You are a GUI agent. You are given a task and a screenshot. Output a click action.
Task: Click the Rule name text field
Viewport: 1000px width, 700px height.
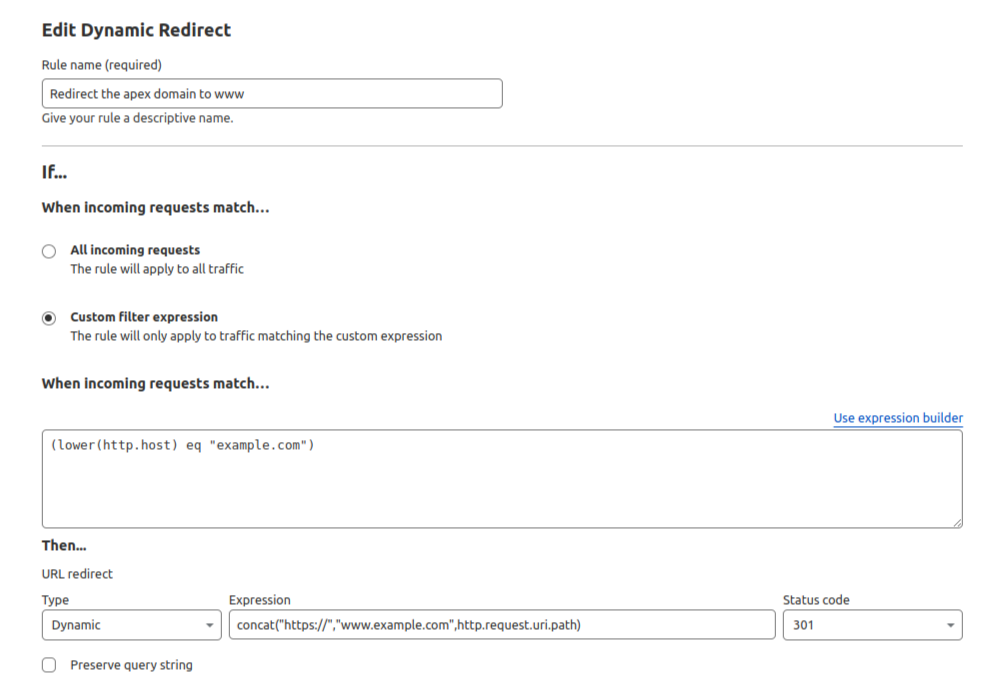click(x=271, y=94)
